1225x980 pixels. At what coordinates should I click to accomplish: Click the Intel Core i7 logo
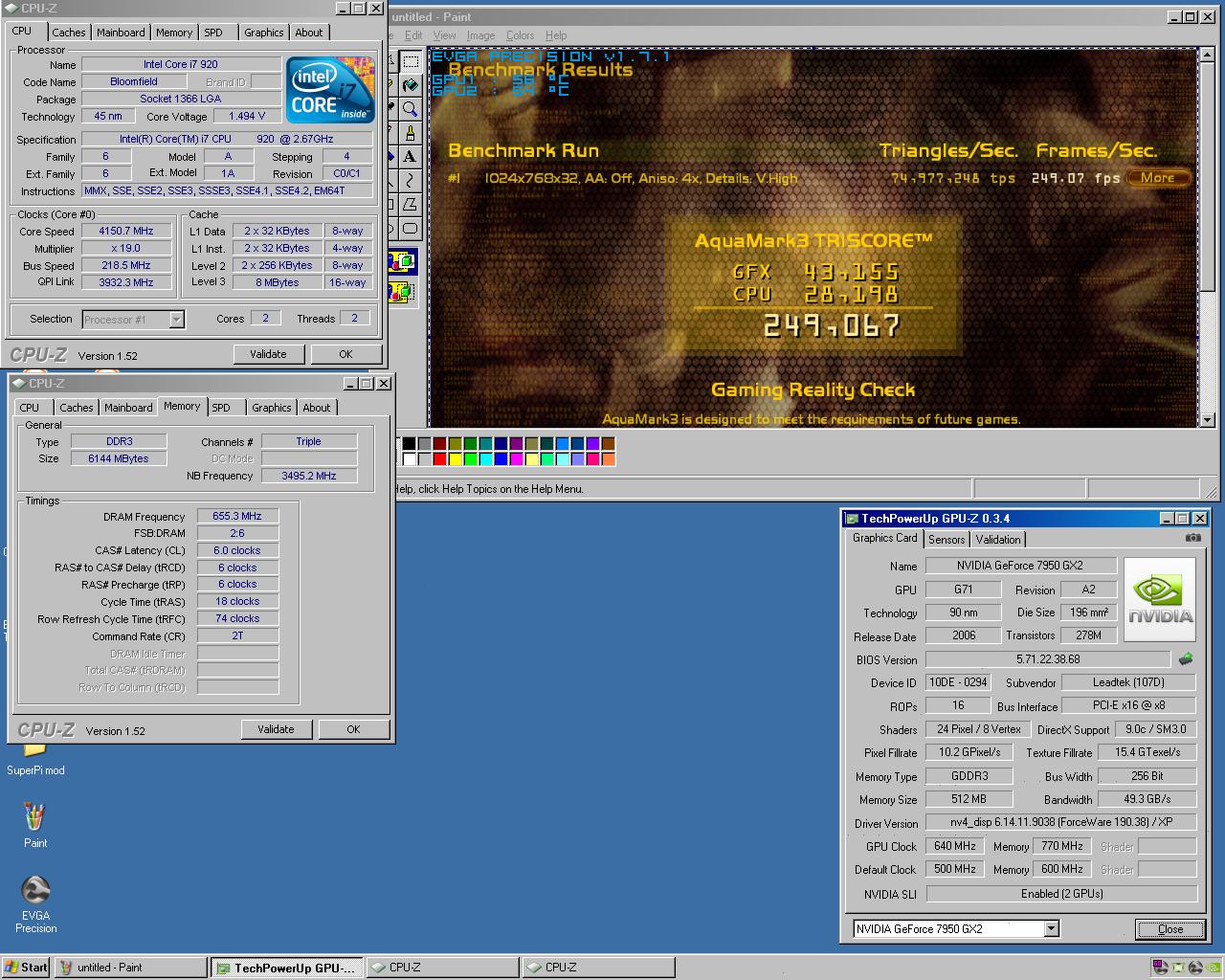click(x=331, y=90)
